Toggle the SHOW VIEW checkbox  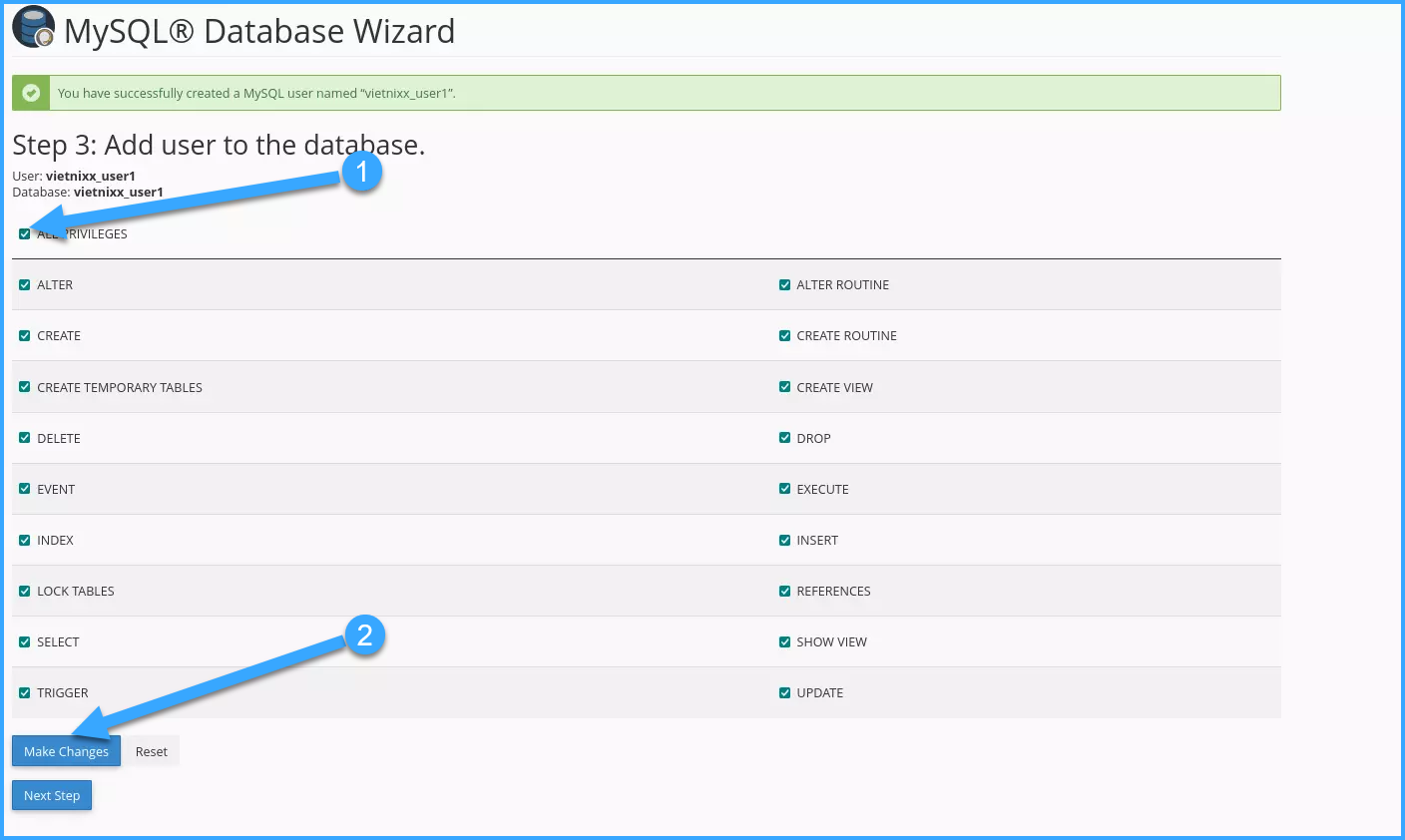pyautogui.click(x=785, y=641)
